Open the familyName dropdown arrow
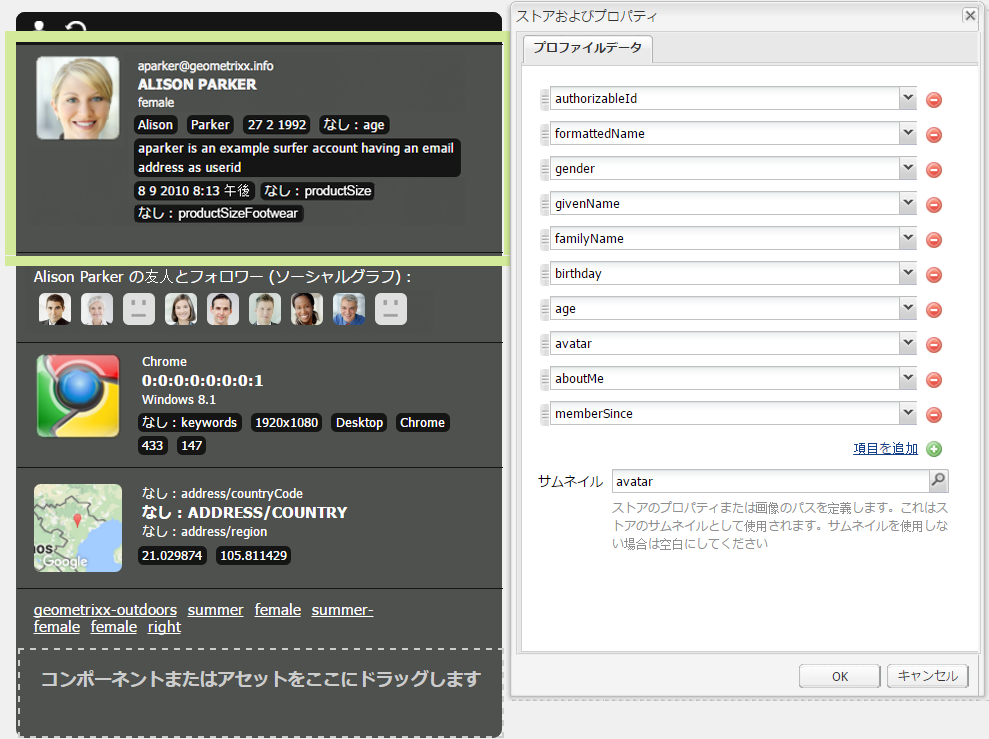Screen dimensions: 989x739 pyautogui.click(x=908, y=238)
